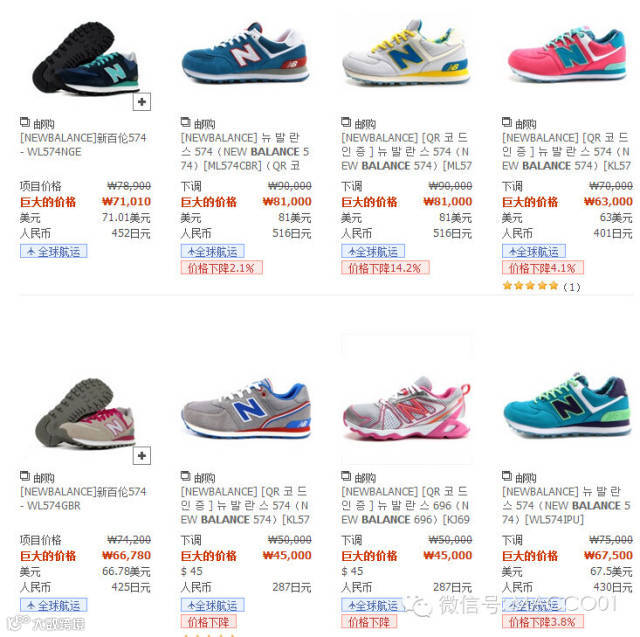
Task: Click global shipping badge under ₩66,780 item
Action: (53, 605)
